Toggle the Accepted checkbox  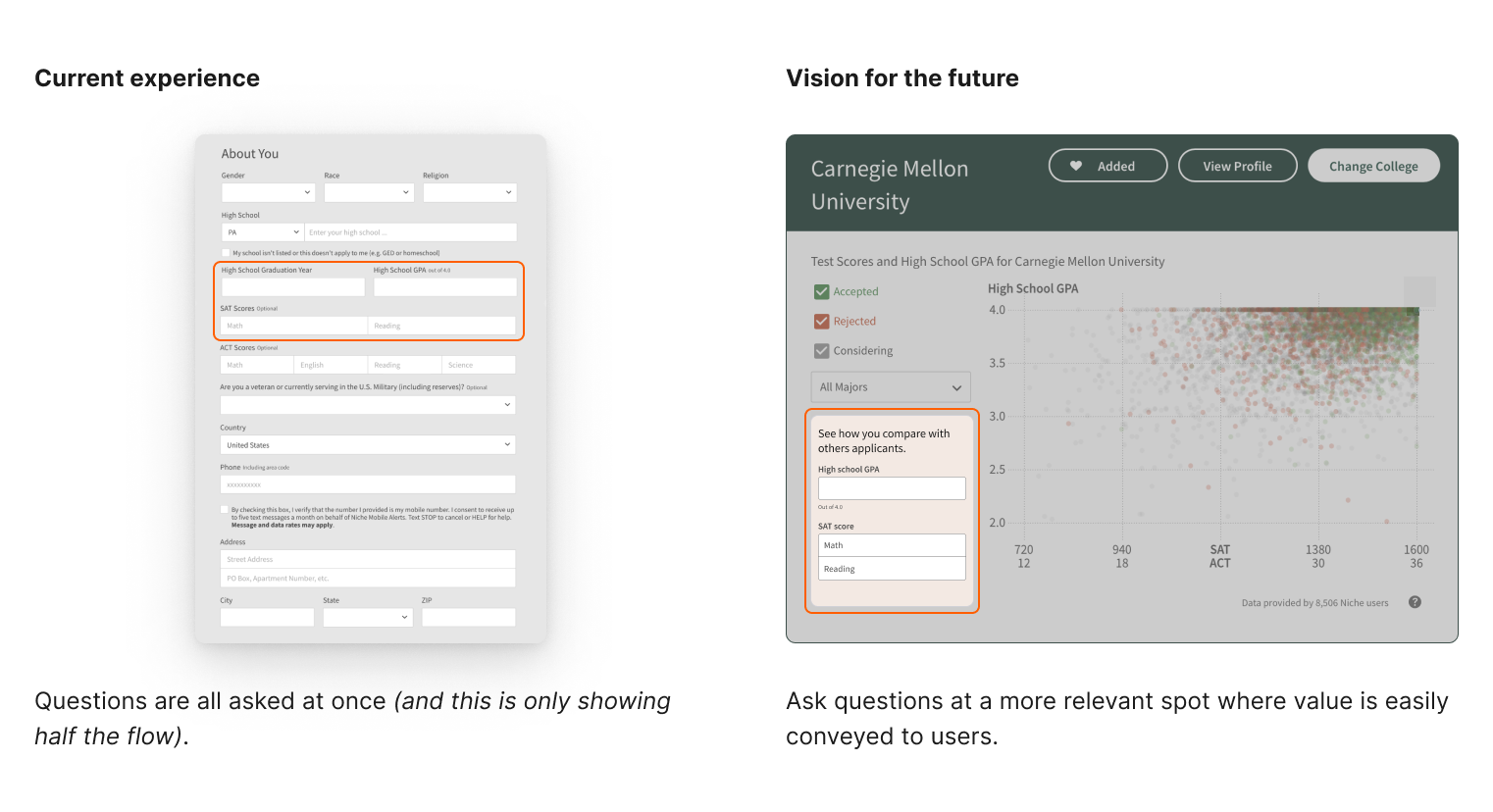(822, 291)
